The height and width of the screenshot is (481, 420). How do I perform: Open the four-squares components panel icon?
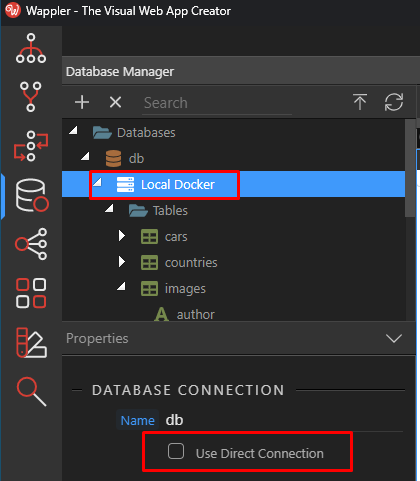(x=31, y=293)
